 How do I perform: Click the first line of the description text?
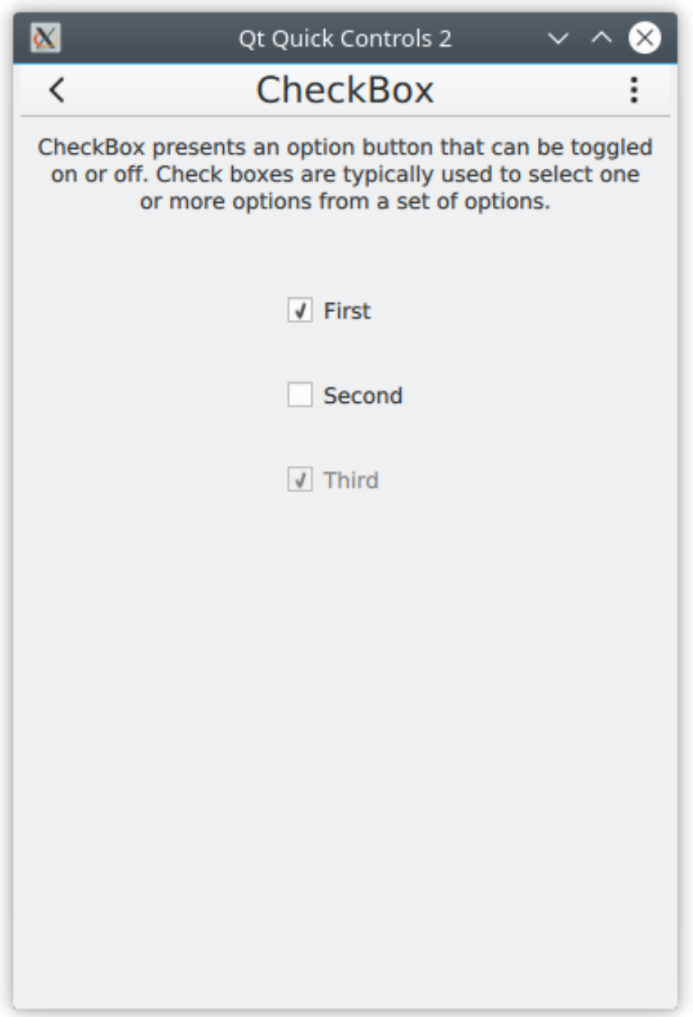345,148
